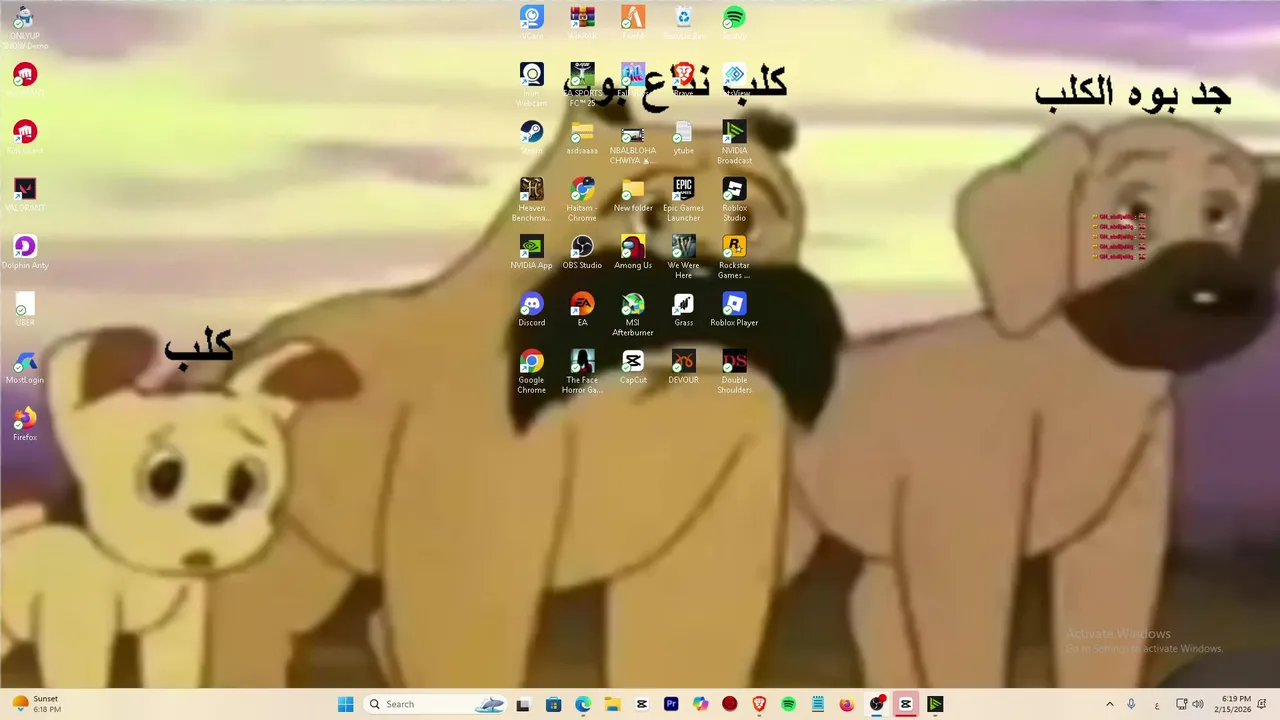This screenshot has height=720, width=1280.
Task: Select the UBER file on the desktop
Action: (x=25, y=309)
